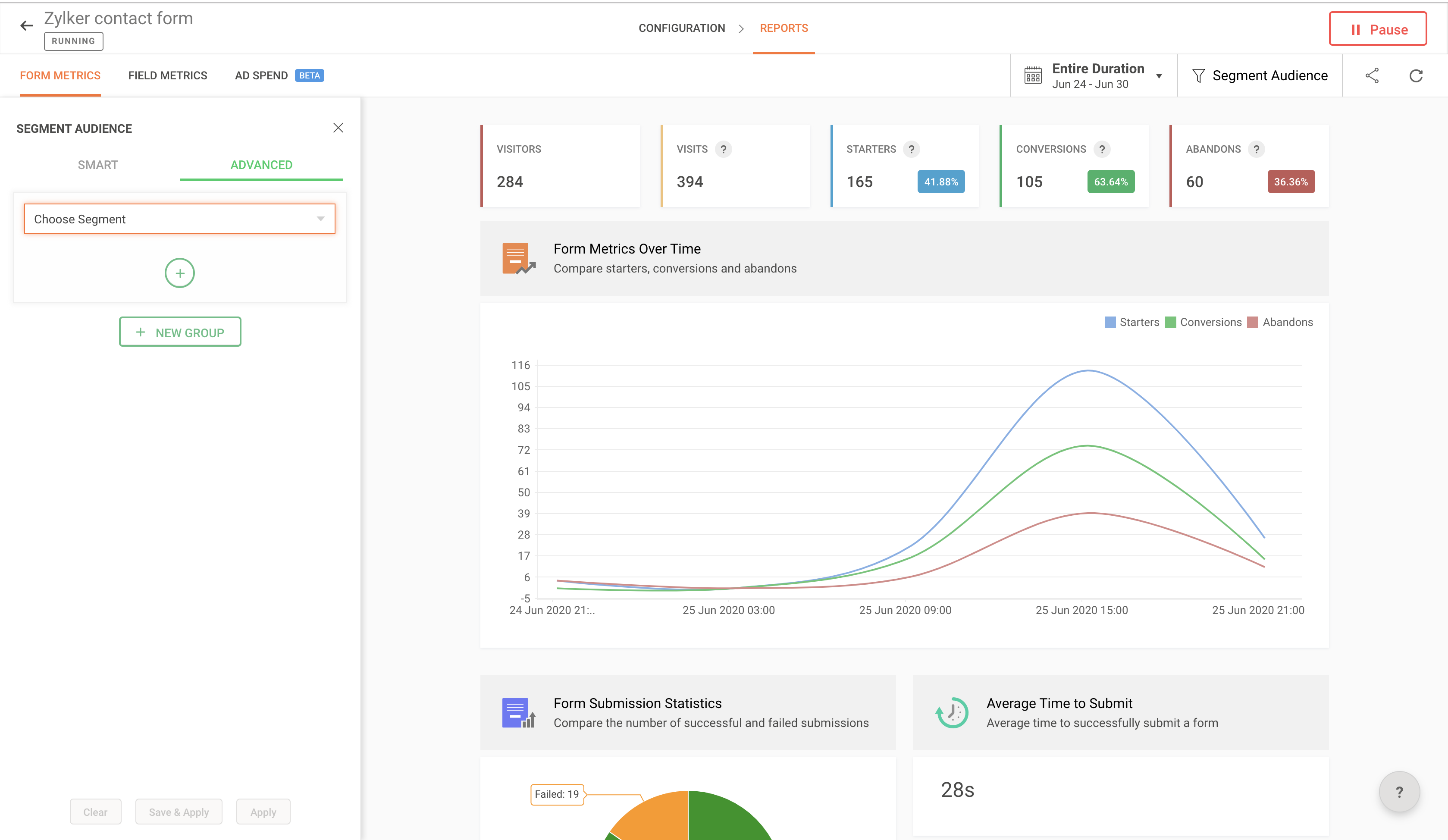This screenshot has height=840, width=1448.
Task: Click the New Group button
Action: [x=180, y=332]
